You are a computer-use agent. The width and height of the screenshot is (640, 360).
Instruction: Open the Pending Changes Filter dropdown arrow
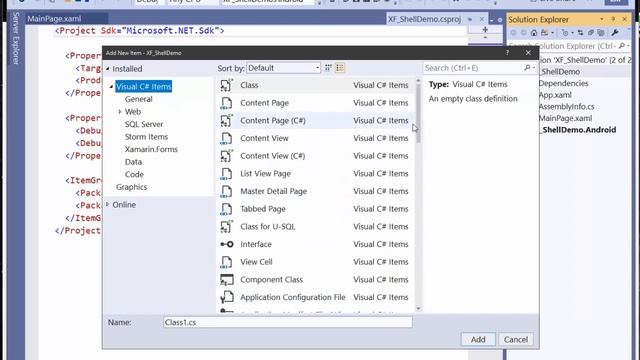(572, 33)
